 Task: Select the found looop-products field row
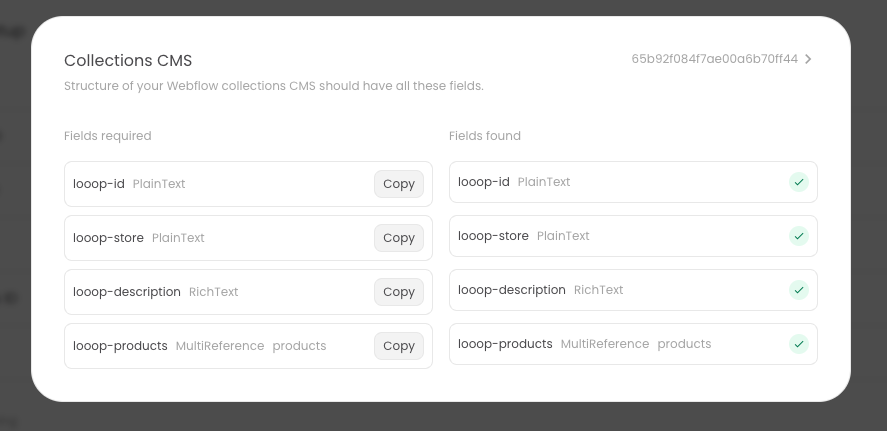pyautogui.click(x=620, y=344)
